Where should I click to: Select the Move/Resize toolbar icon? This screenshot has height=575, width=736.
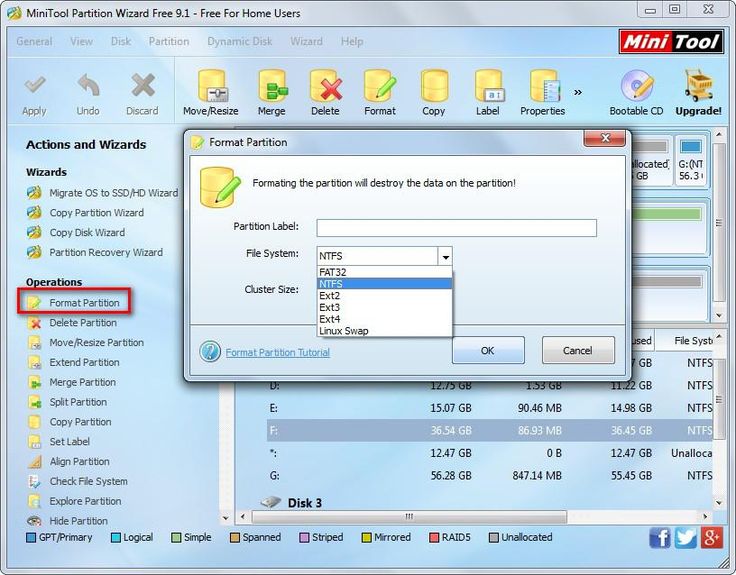click(x=211, y=86)
